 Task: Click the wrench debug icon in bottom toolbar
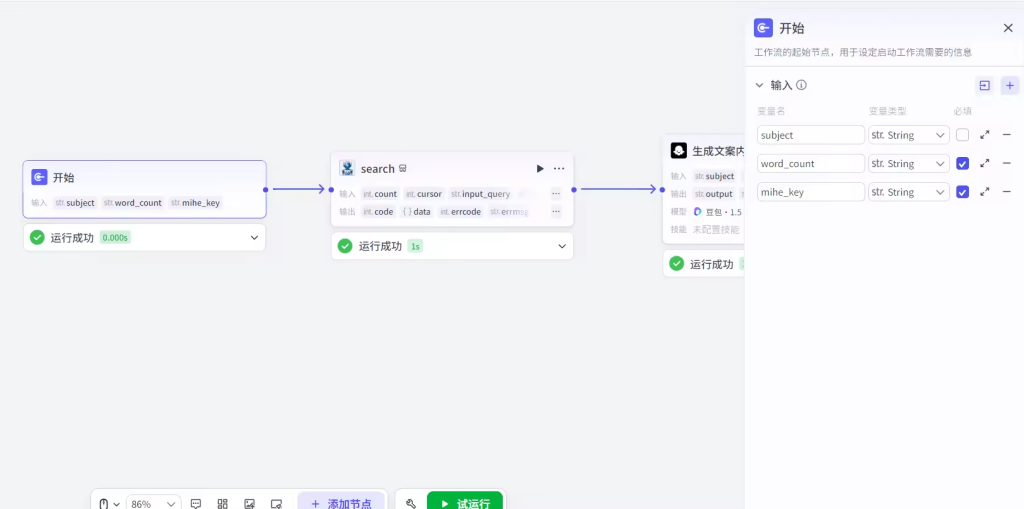[x=411, y=504]
